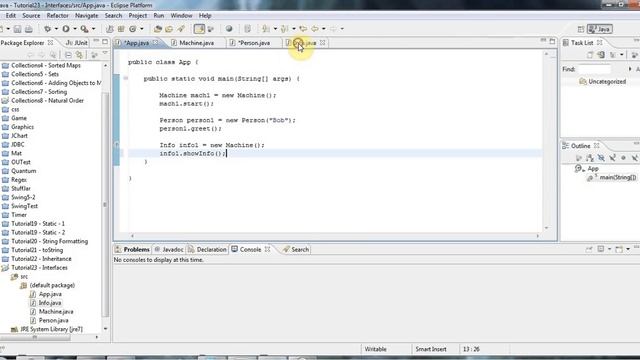
Task: Toggle Link with Editor in Package Explorer
Action: [79, 55]
